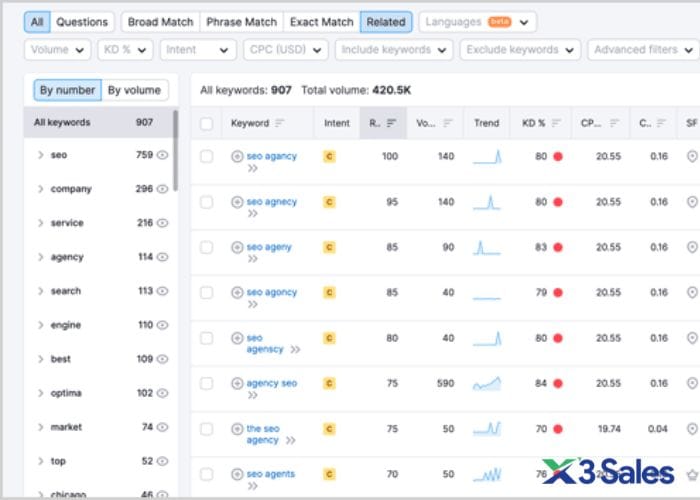Group keywords By number
This screenshot has width=700, height=500.
click(x=68, y=90)
